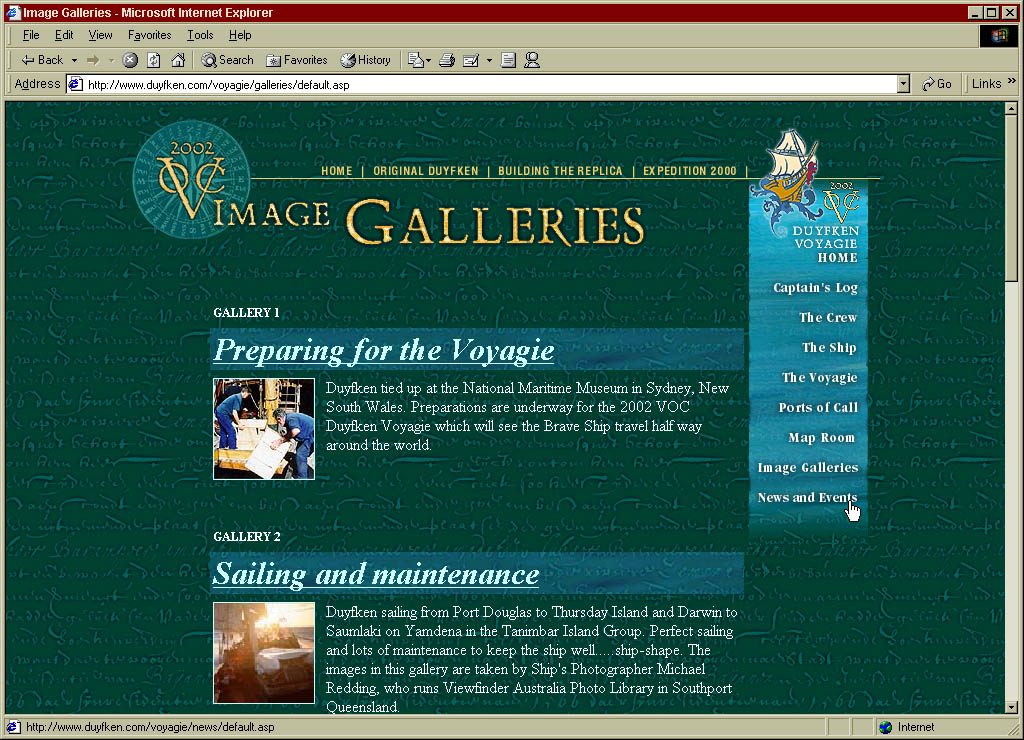Open the Tools menu
The image size is (1024, 740).
tap(200, 35)
